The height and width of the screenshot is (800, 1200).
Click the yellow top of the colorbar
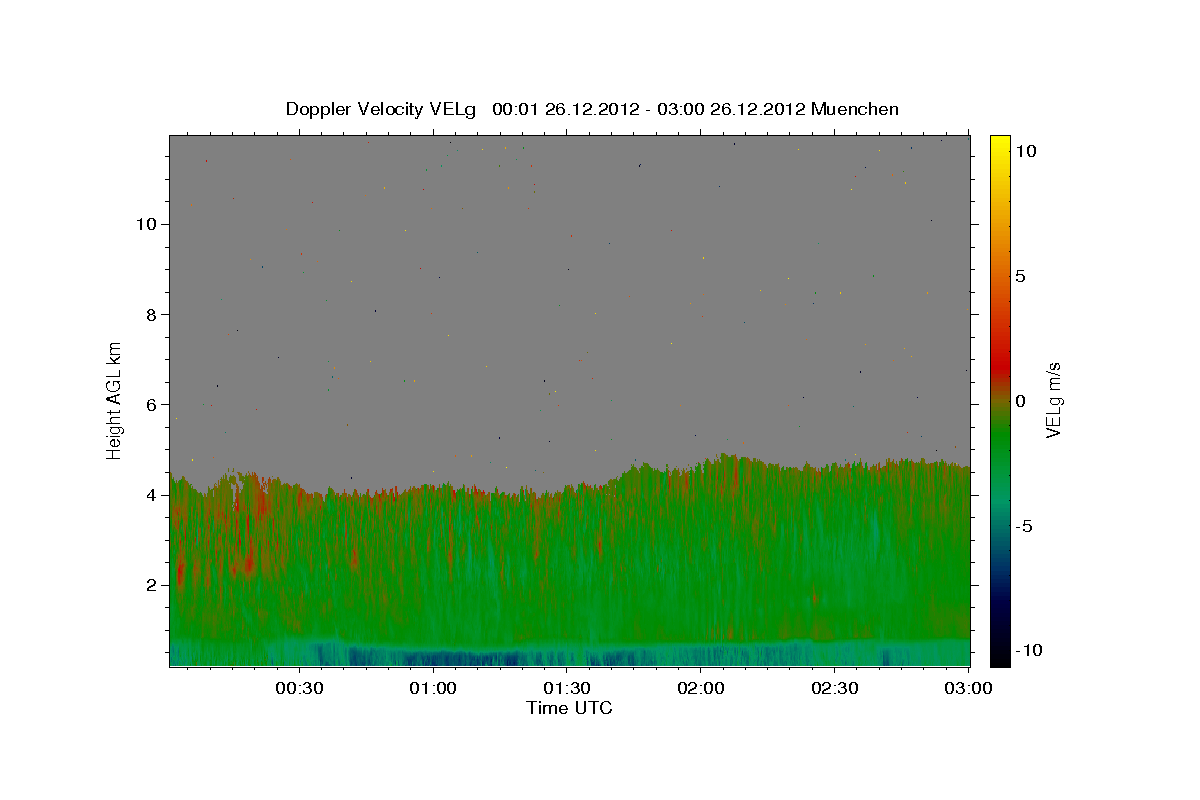tap(999, 145)
